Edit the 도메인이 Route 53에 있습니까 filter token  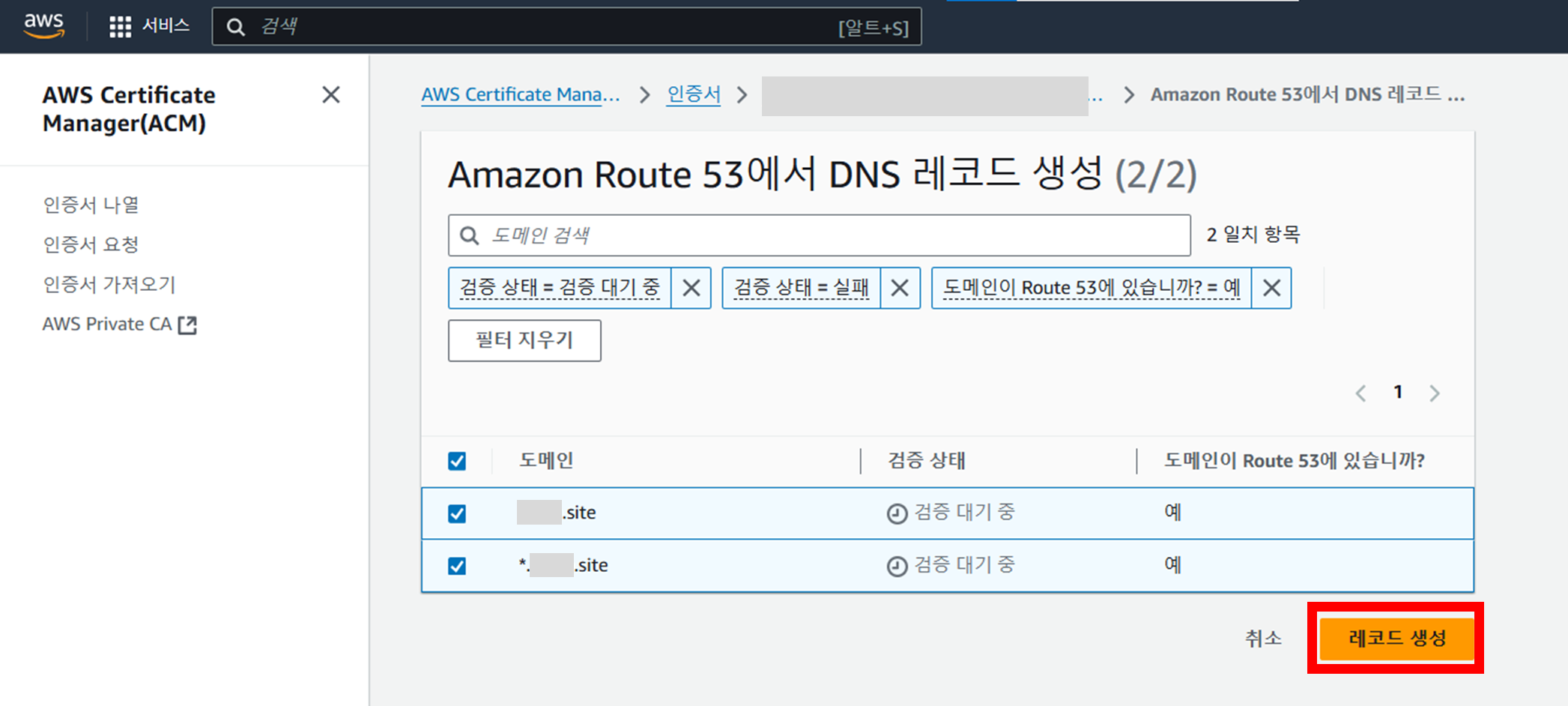(x=1092, y=288)
